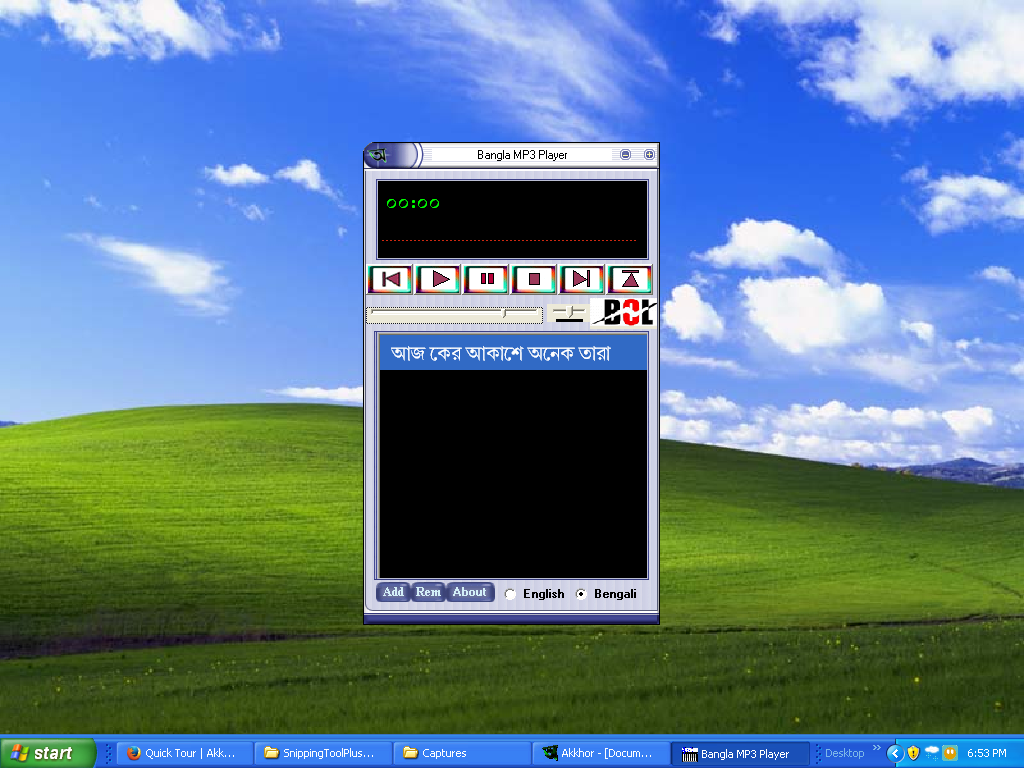The width and height of the screenshot is (1024, 768).
Task: Click the Rem button to remove song
Action: point(428,592)
